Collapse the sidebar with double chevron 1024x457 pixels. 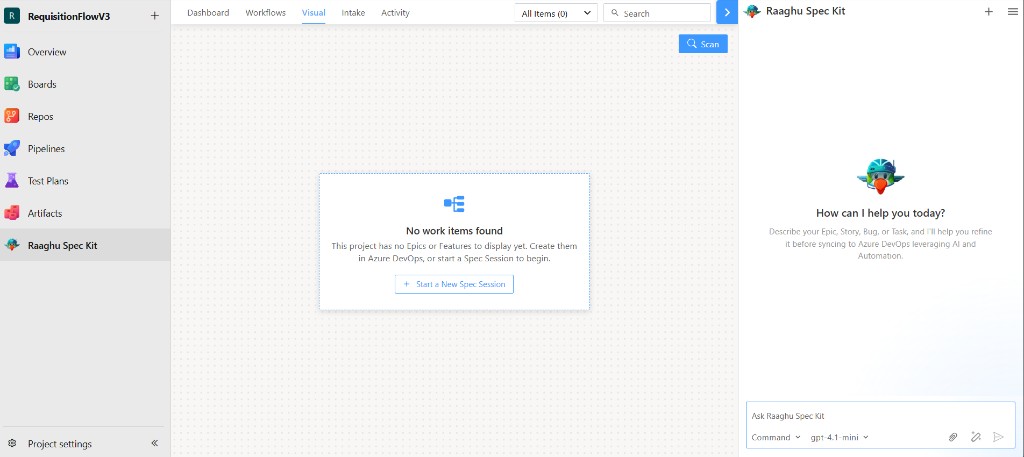click(155, 443)
